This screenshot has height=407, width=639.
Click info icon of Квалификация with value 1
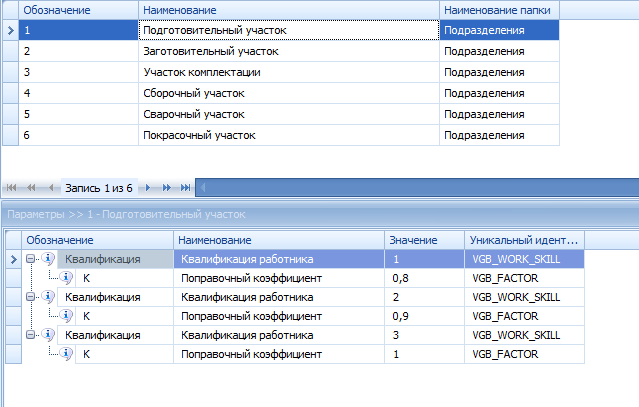tap(49, 260)
